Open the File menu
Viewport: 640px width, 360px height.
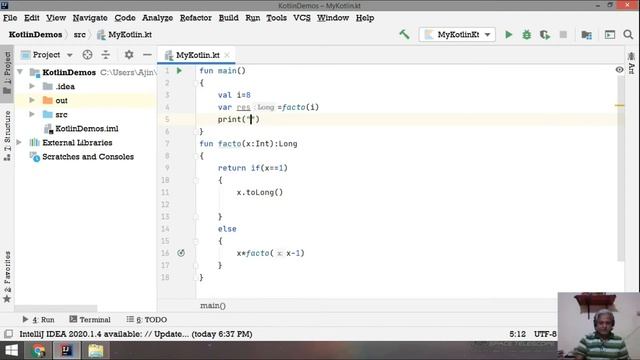point(10,18)
